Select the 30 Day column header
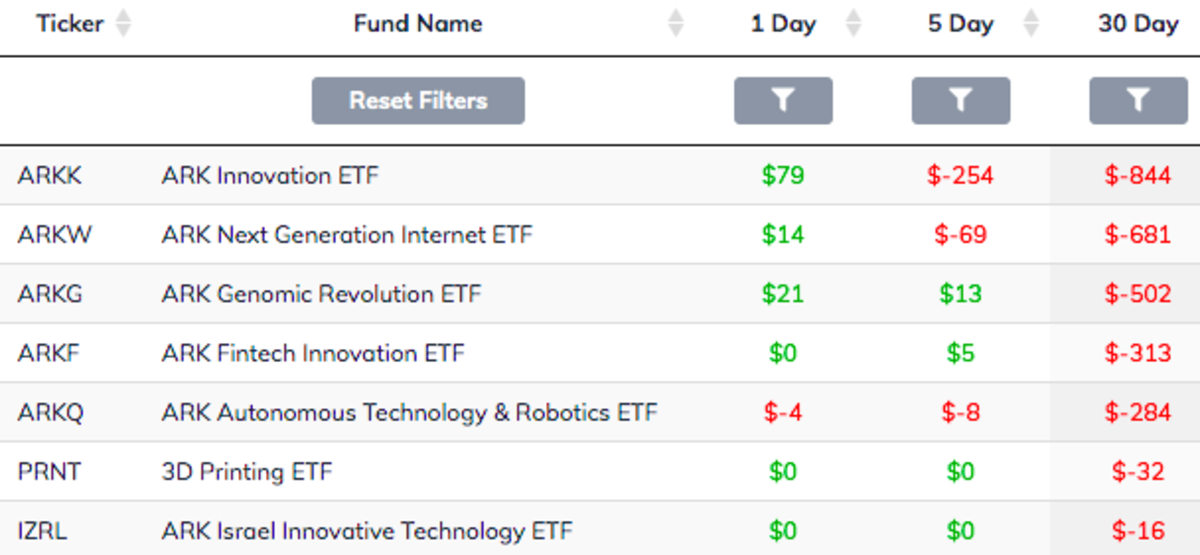The width and height of the screenshot is (1200, 555). [x=1138, y=24]
